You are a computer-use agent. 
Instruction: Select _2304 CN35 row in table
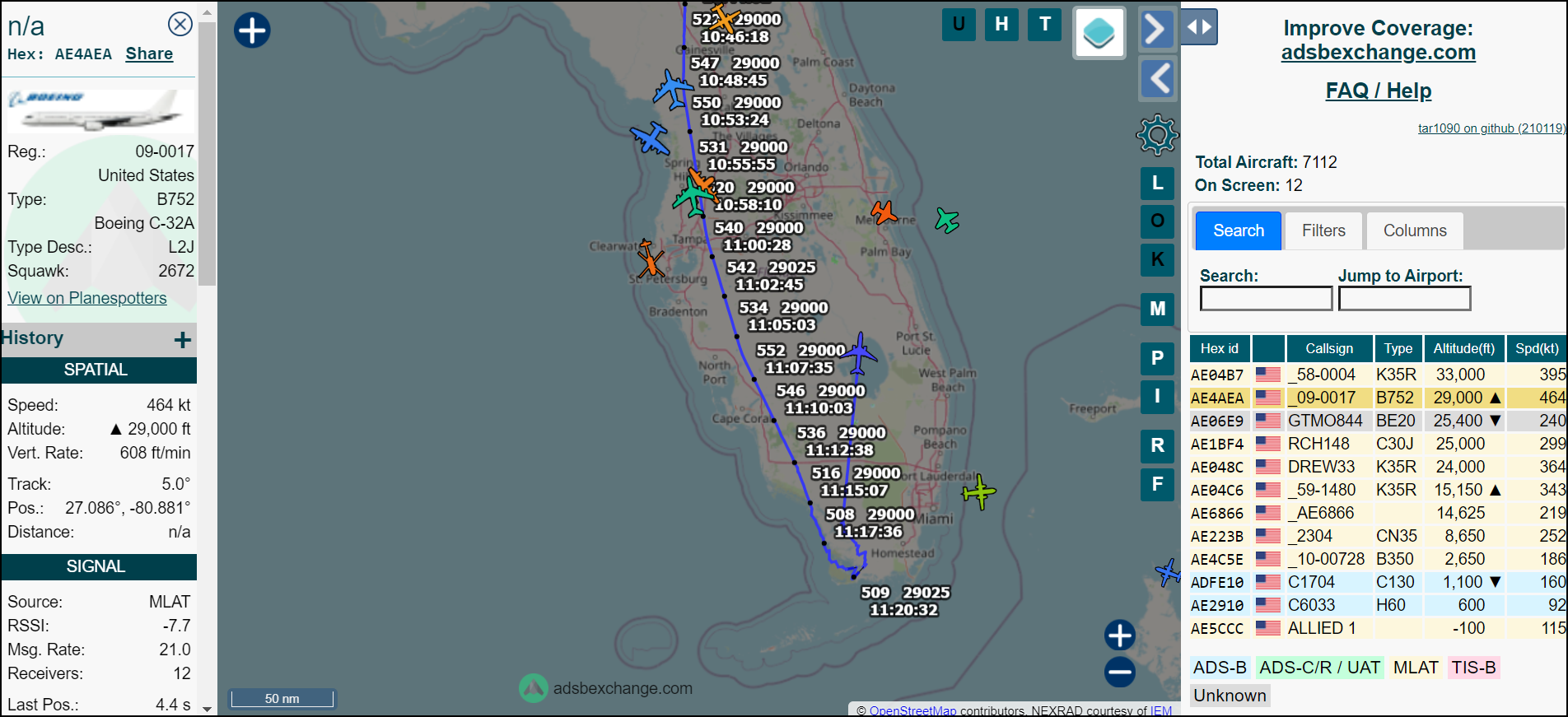[1378, 536]
